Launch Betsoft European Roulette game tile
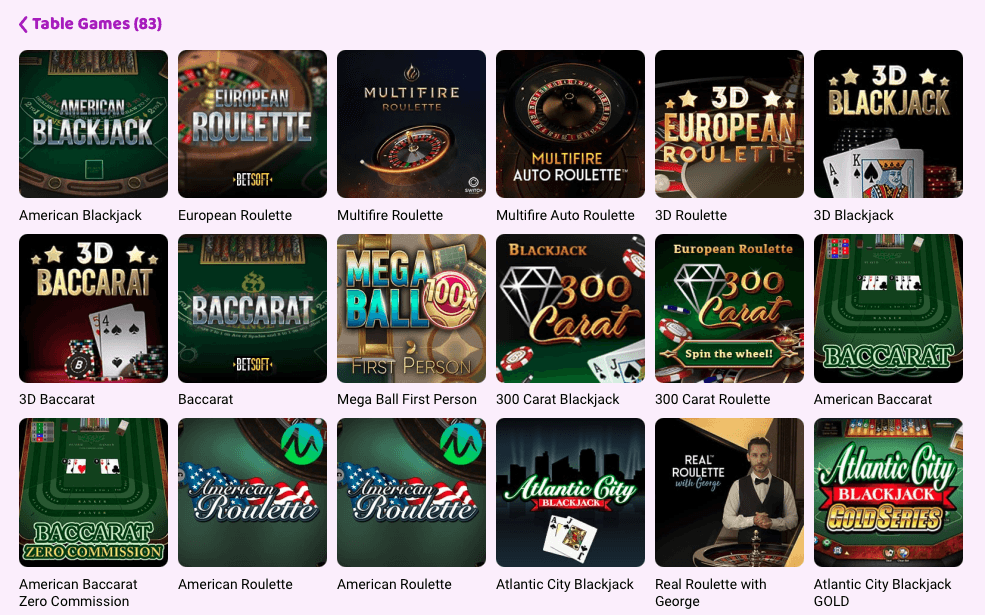The height and width of the screenshot is (615, 985). (x=253, y=124)
